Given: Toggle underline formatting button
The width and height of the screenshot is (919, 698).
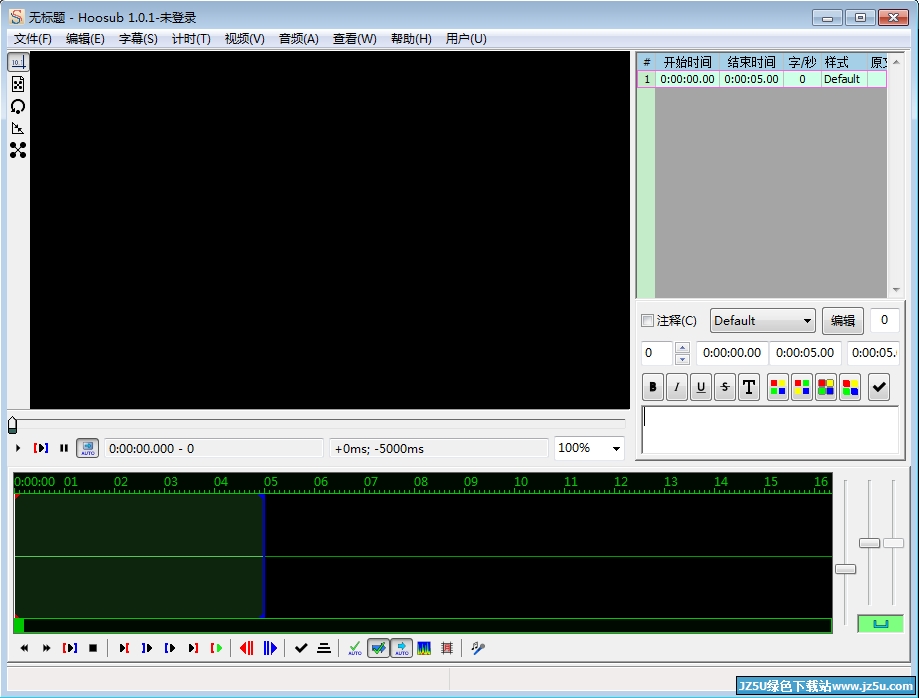Looking at the screenshot, I should (x=701, y=387).
